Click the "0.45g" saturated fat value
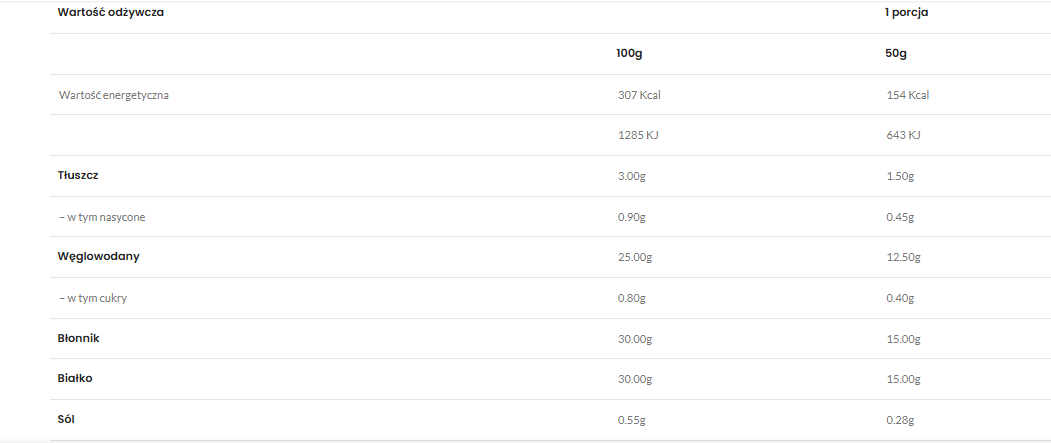Viewport: 1051px width, 443px height. [x=900, y=216]
